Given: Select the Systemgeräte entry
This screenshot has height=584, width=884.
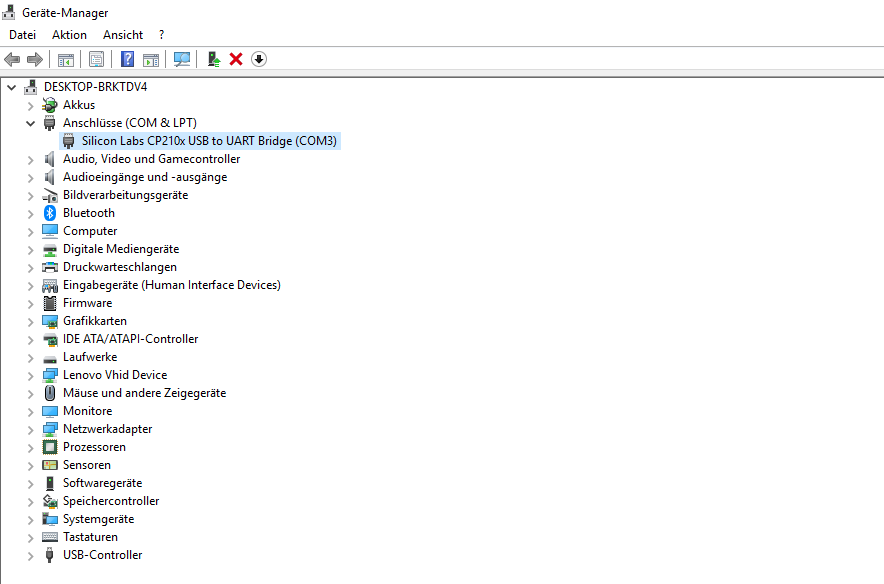Looking at the screenshot, I should pos(99,519).
